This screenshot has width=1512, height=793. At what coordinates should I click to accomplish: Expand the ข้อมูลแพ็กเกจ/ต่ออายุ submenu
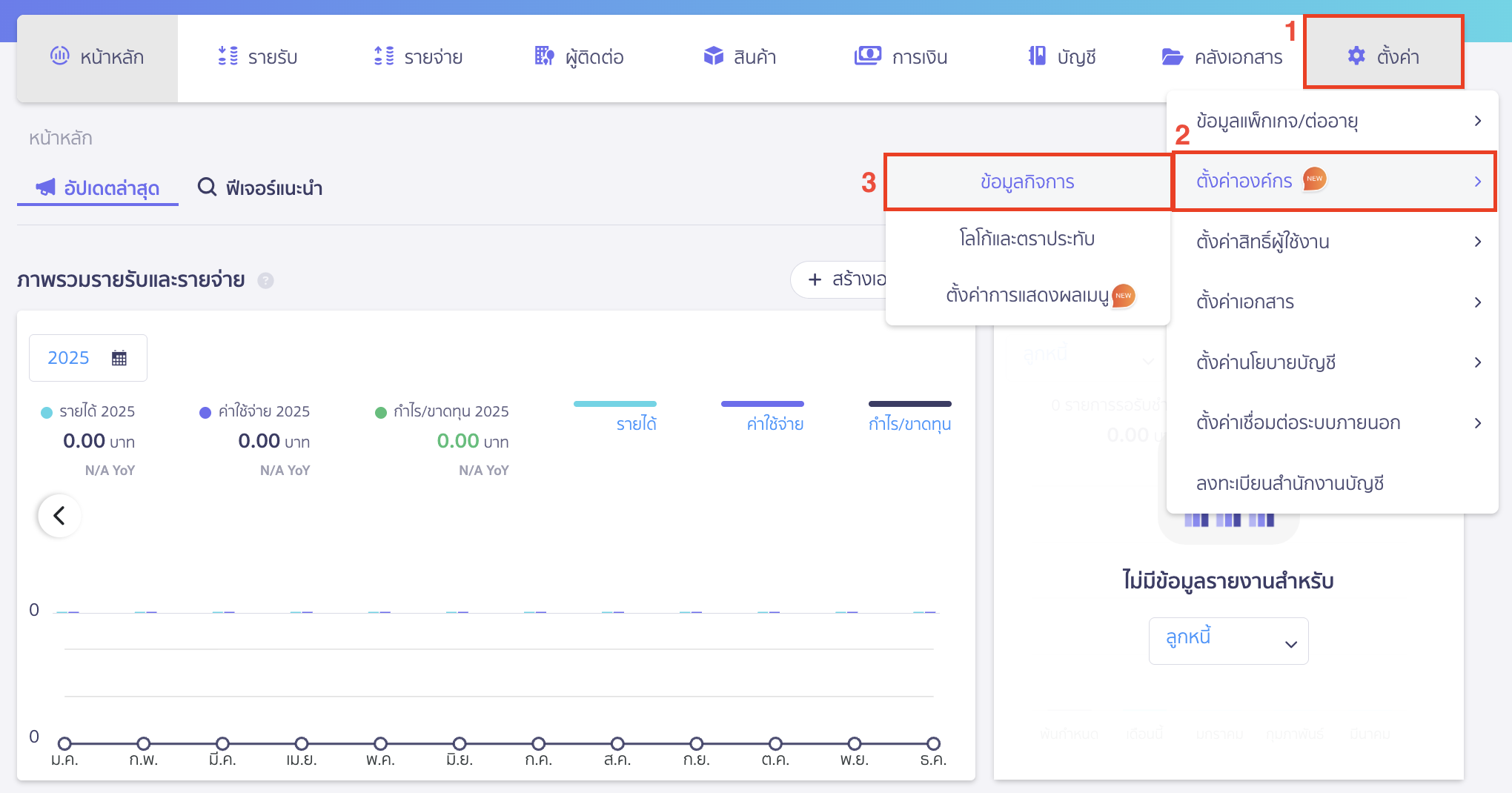click(1332, 121)
